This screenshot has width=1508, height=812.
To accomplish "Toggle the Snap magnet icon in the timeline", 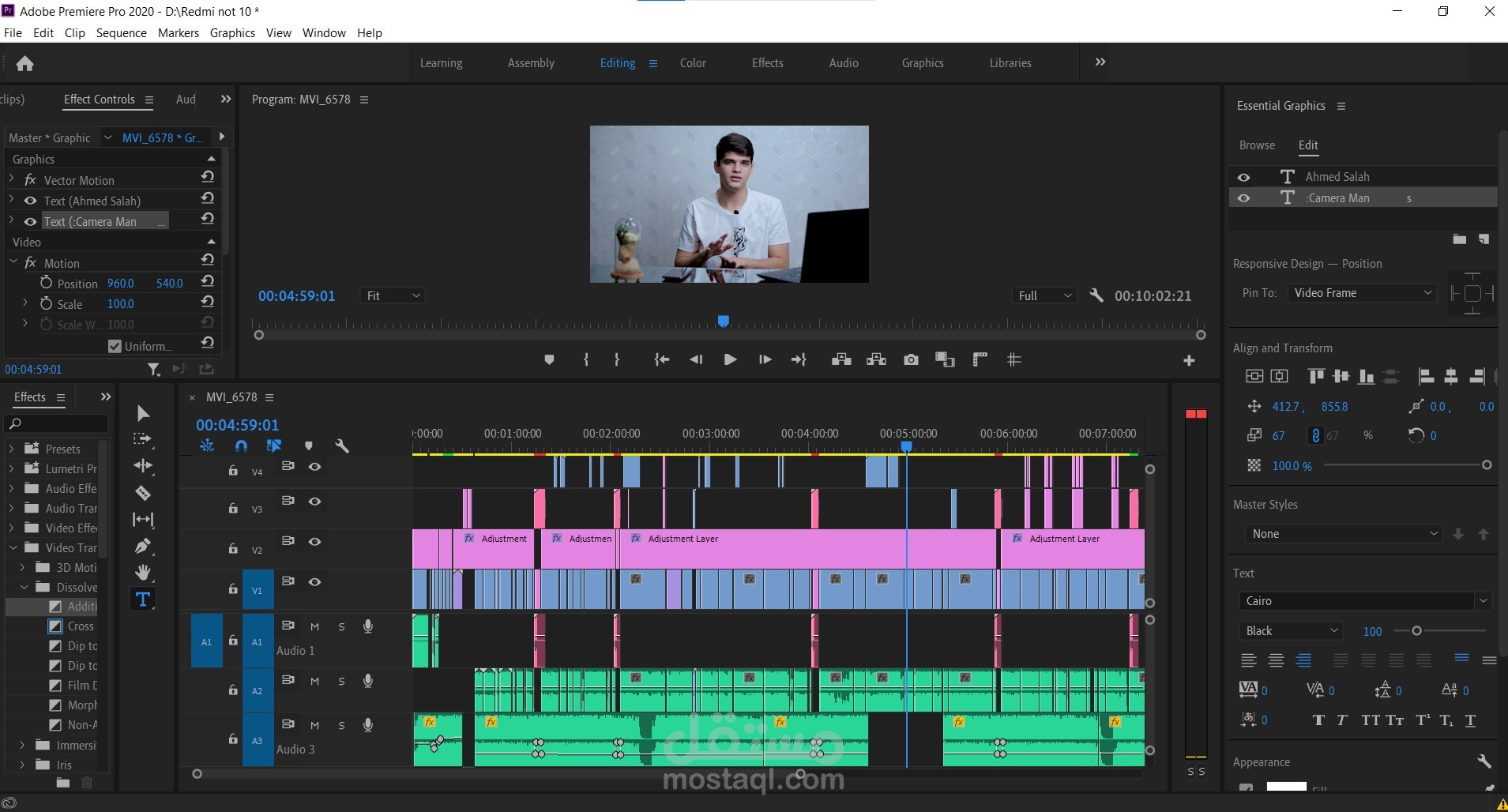I will (241, 445).
